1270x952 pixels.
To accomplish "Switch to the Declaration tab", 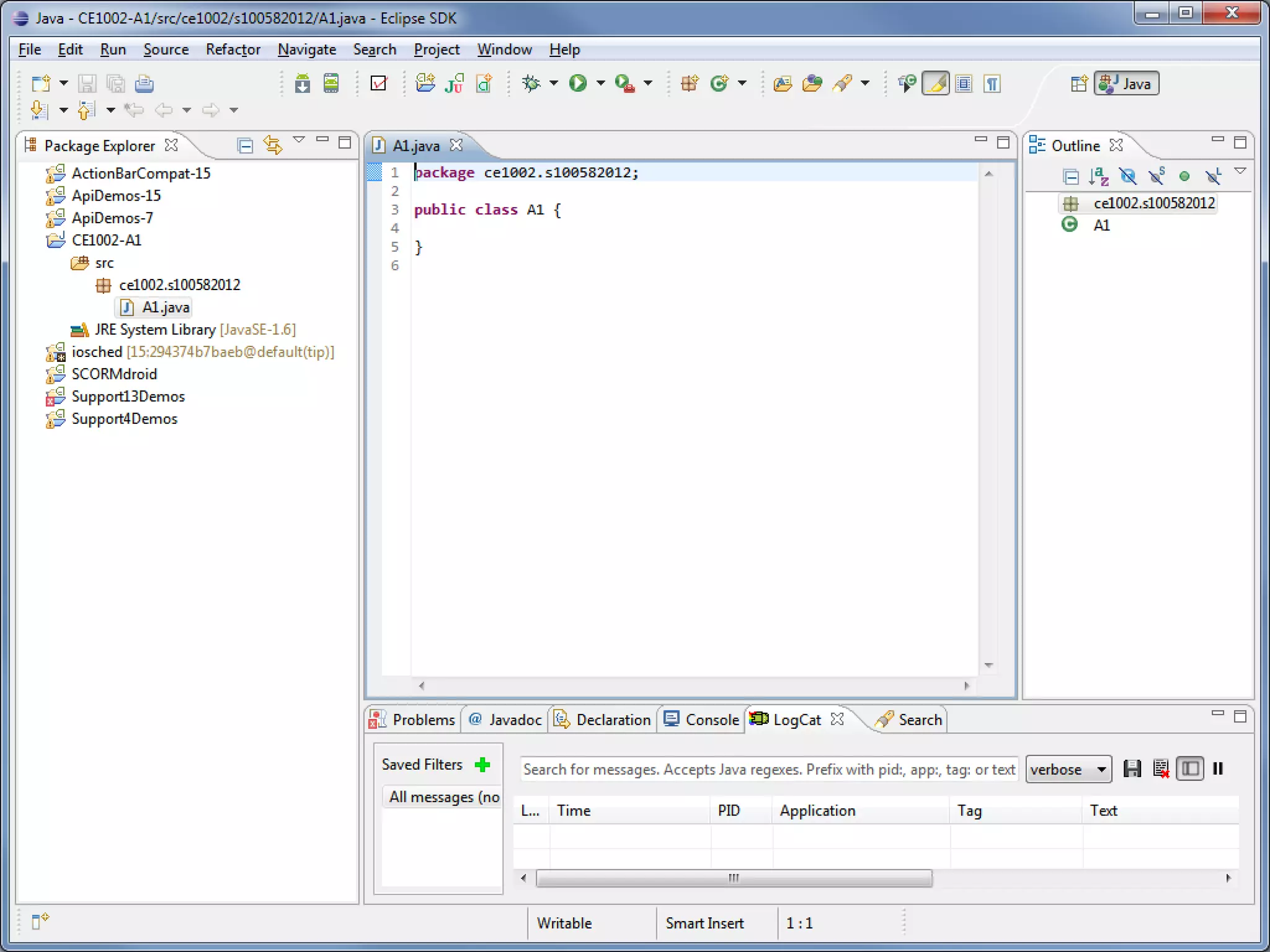I will click(x=602, y=720).
